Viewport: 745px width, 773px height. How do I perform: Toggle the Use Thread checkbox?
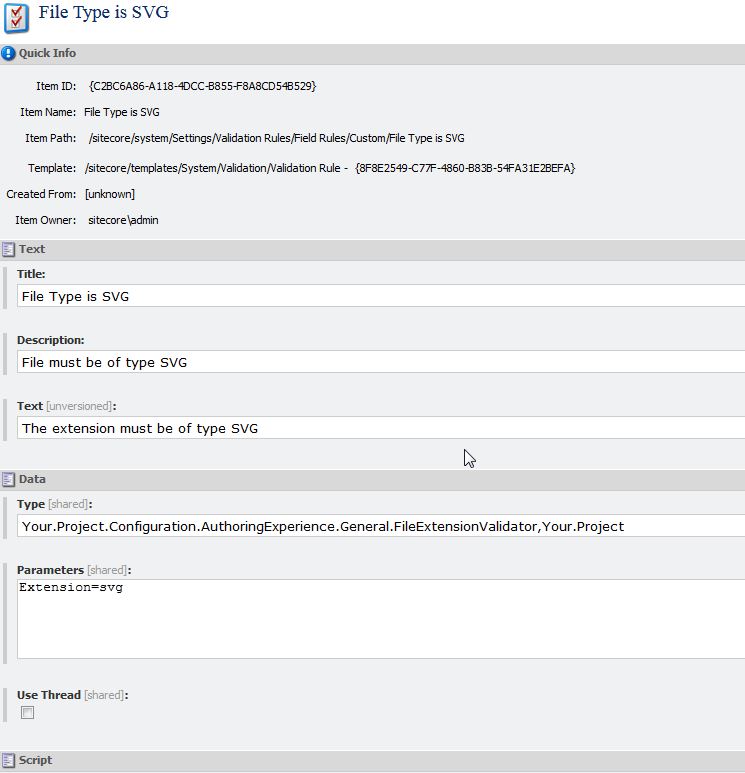28,712
